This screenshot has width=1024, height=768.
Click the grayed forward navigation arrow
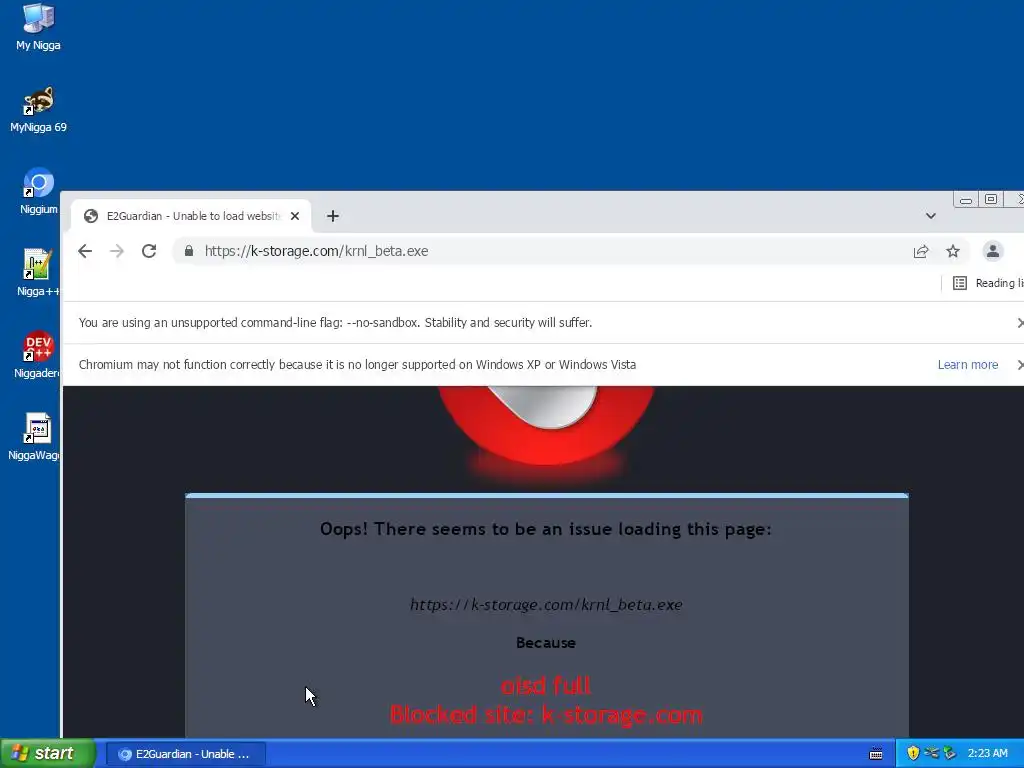pyautogui.click(x=117, y=251)
